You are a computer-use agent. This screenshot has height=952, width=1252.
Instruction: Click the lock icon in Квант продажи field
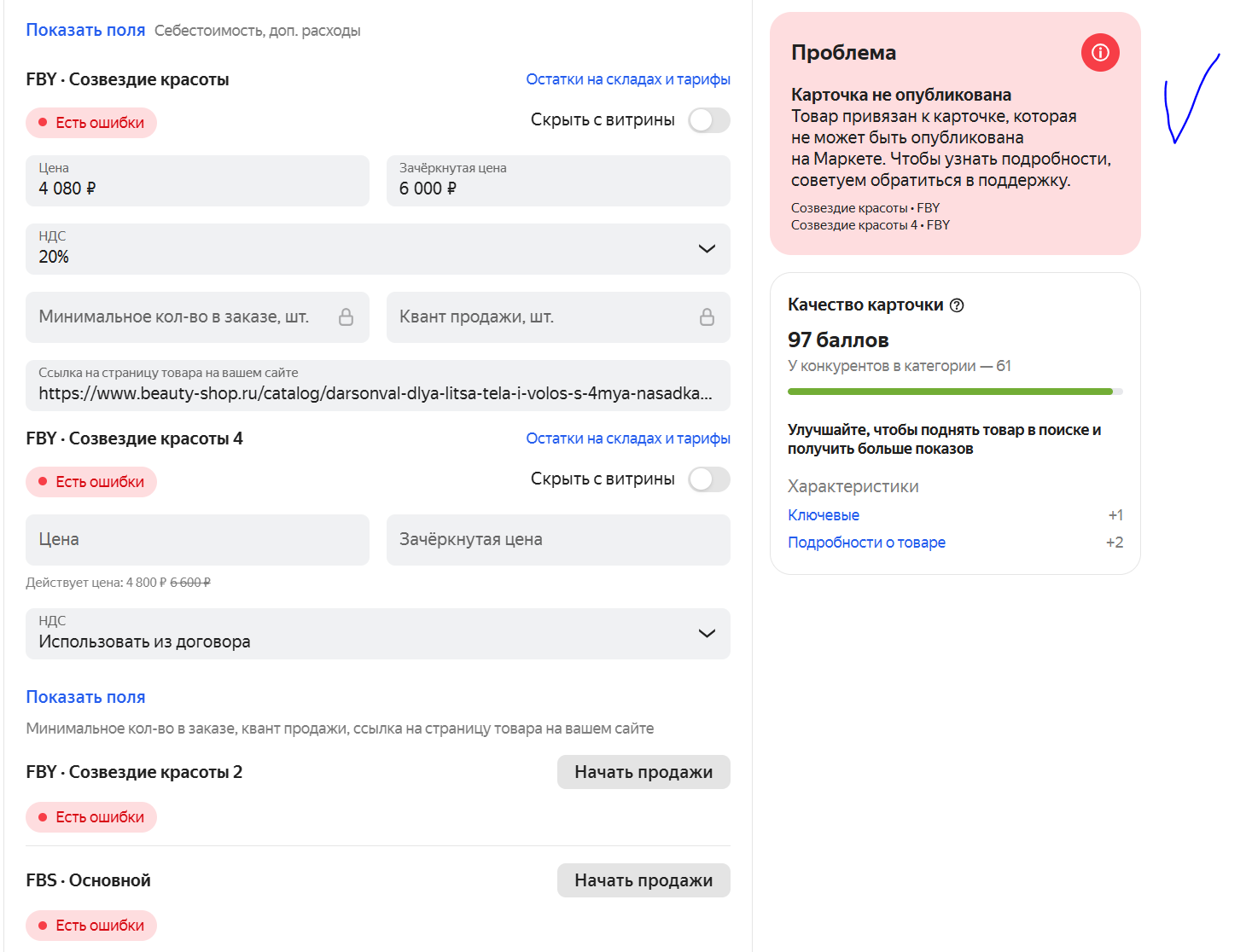tap(707, 317)
